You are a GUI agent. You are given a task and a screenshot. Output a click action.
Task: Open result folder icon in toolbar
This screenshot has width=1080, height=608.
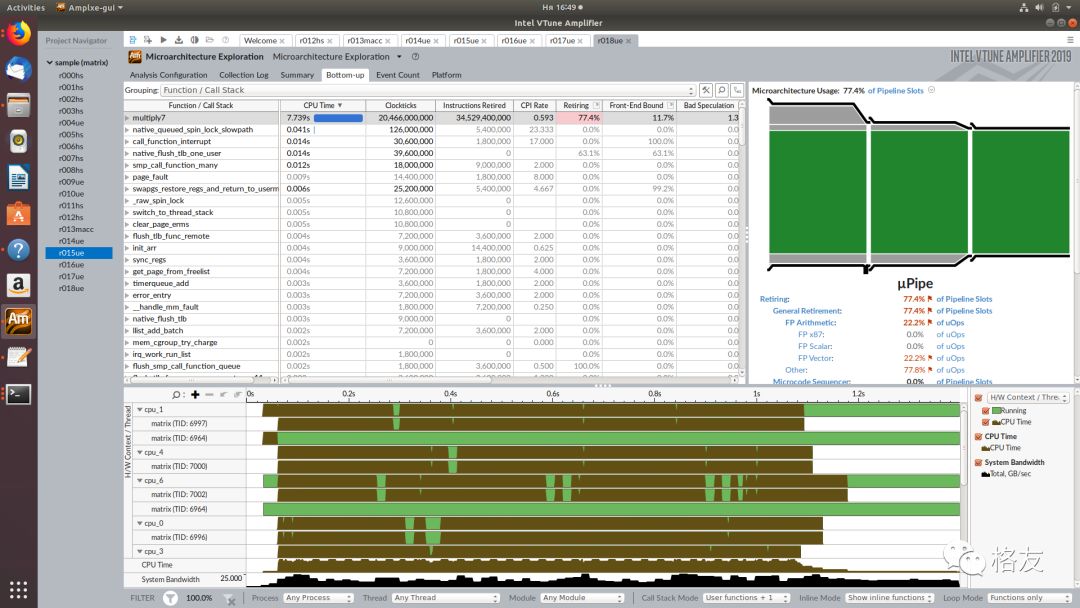(209, 40)
